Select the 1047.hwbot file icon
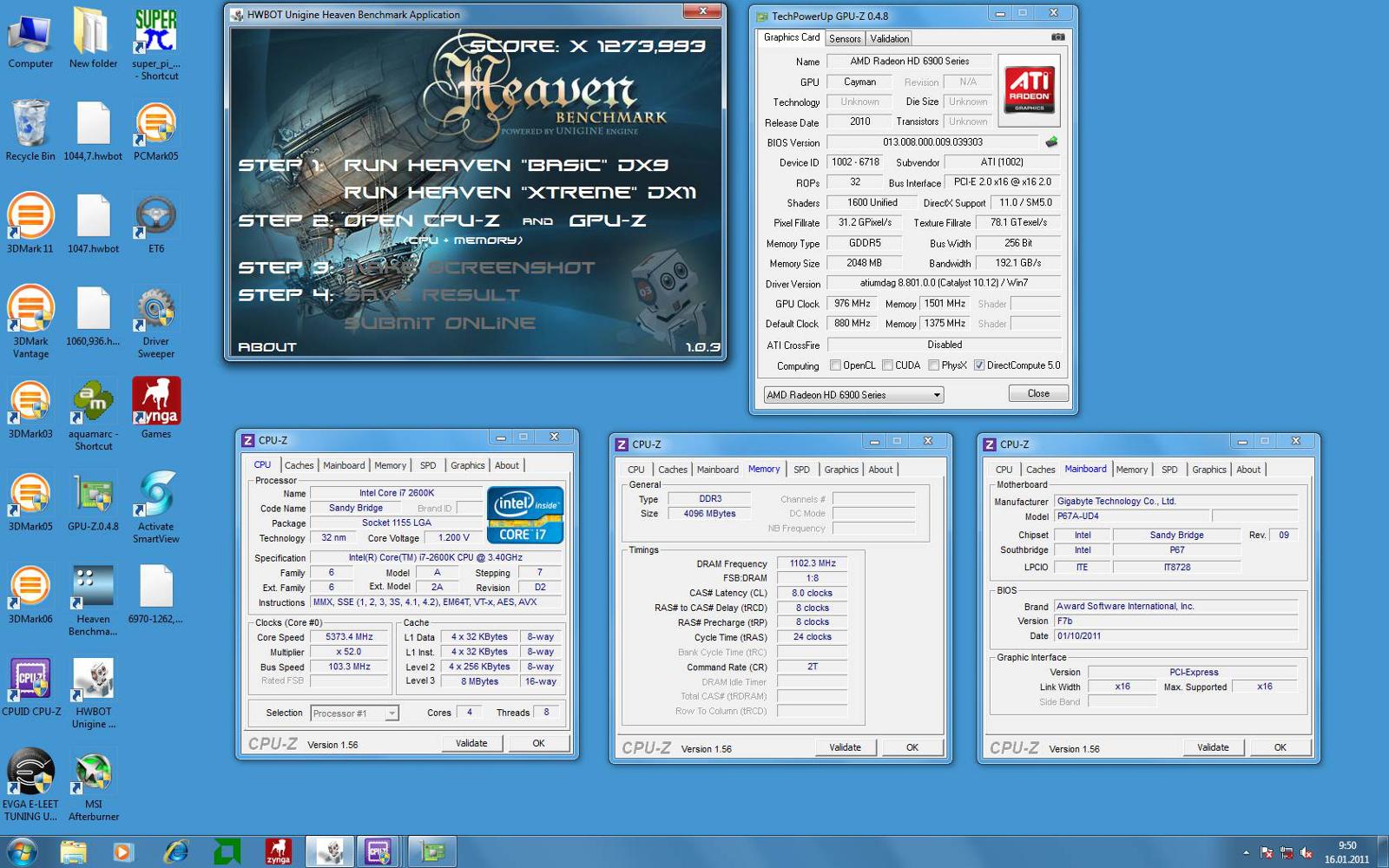The height and width of the screenshot is (868, 1389). click(x=93, y=223)
